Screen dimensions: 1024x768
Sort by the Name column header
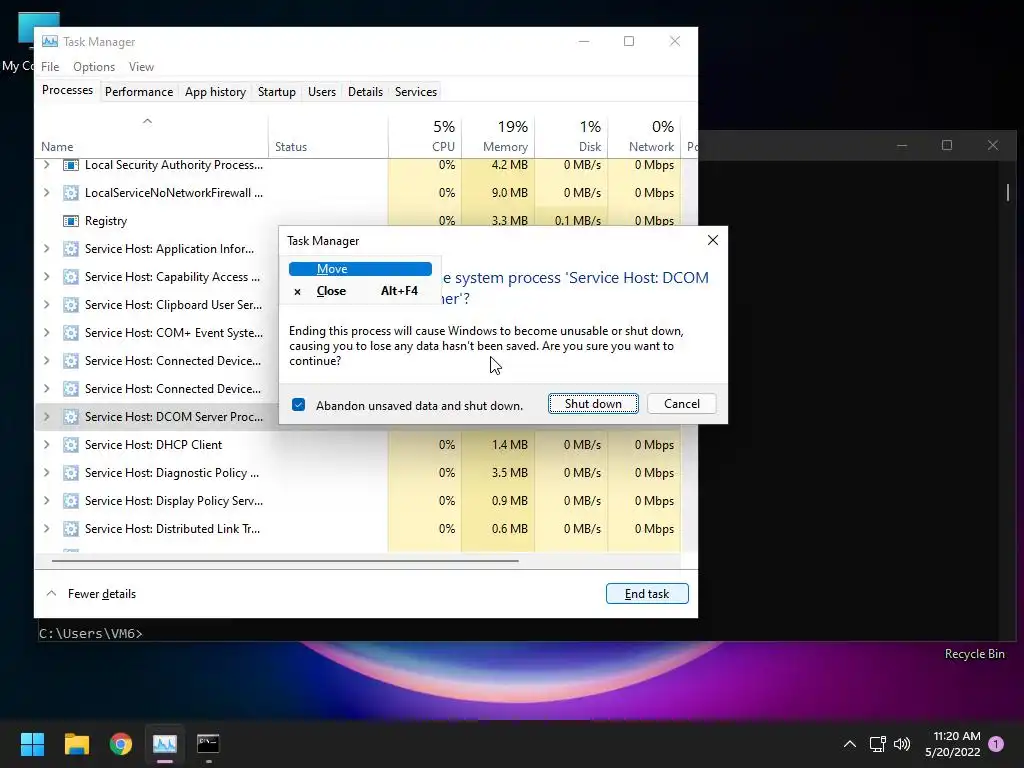pyautogui.click(x=152, y=136)
